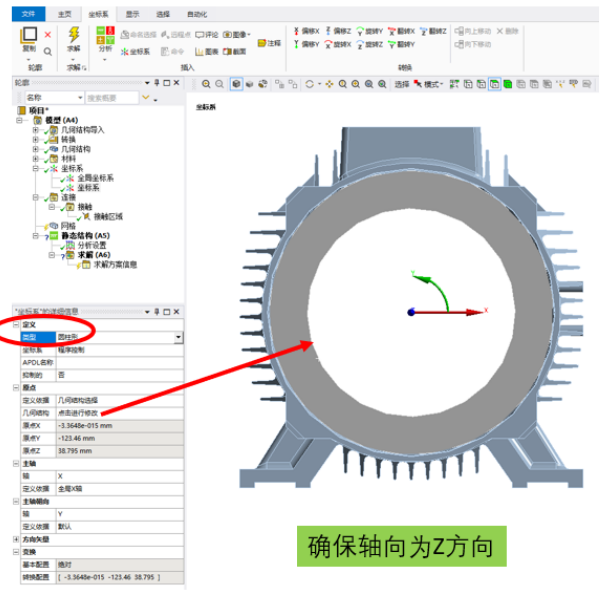Select 接触区域 in the tree
The height and width of the screenshot is (600, 612).
pyautogui.click(x=108, y=217)
